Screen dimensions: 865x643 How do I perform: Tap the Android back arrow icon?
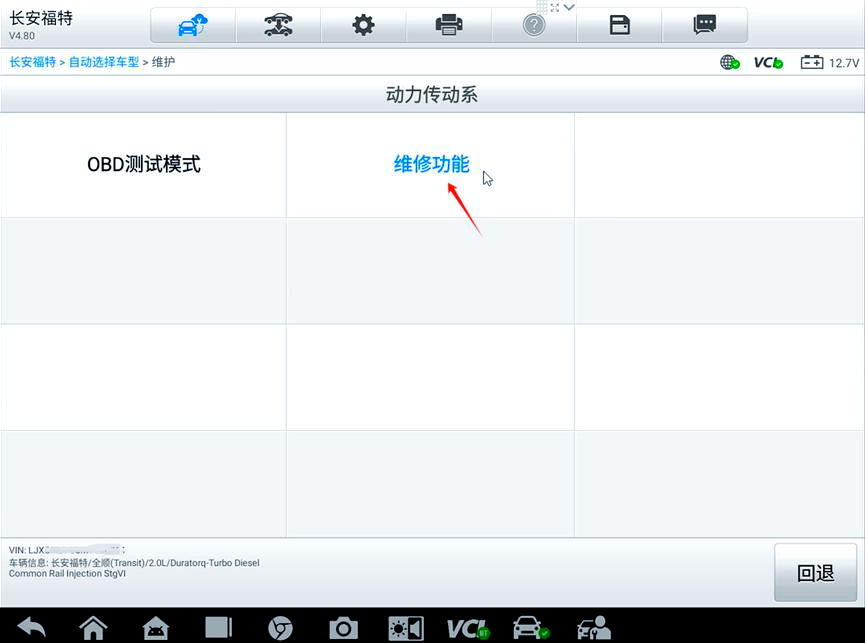(x=31, y=628)
